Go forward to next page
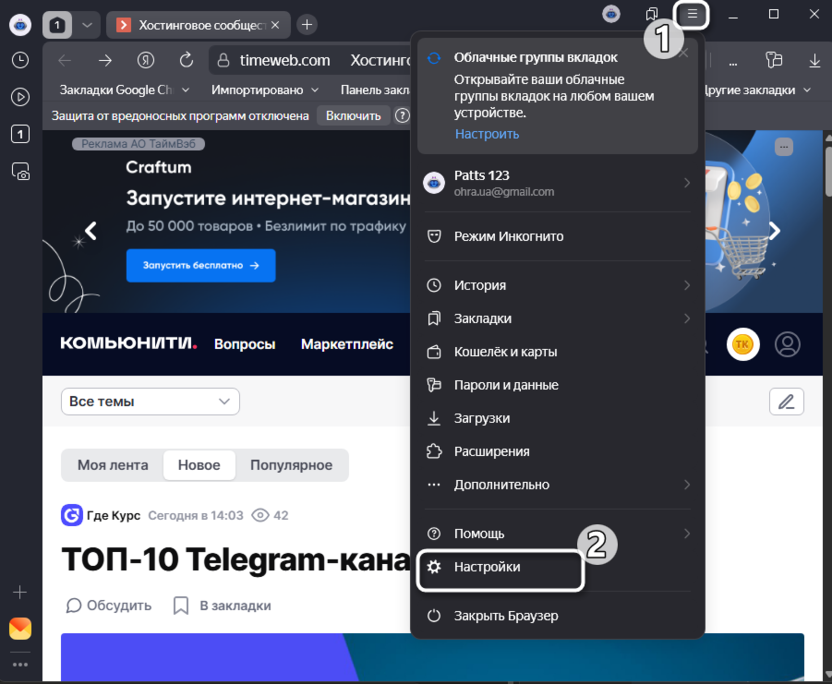The image size is (832, 684). click(105, 60)
